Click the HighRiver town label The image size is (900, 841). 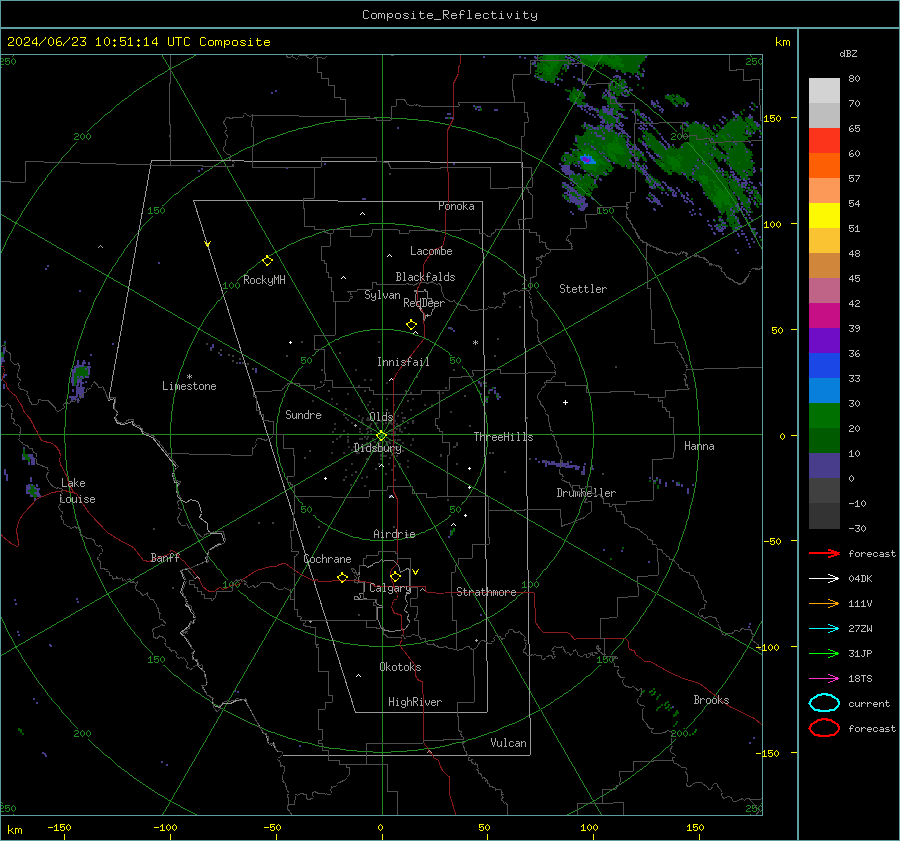[415, 702]
